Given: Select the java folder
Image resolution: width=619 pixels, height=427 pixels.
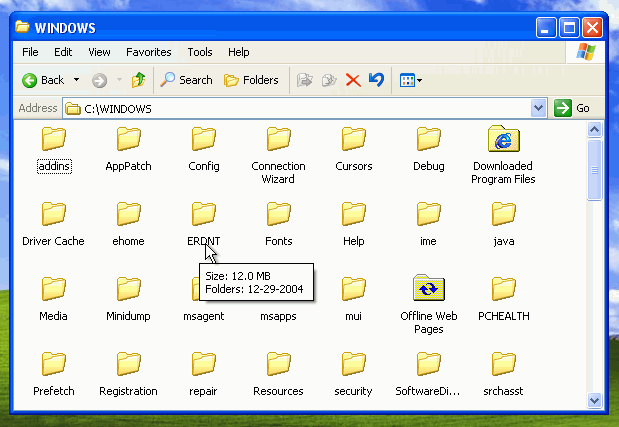Looking at the screenshot, I should (x=504, y=225).
